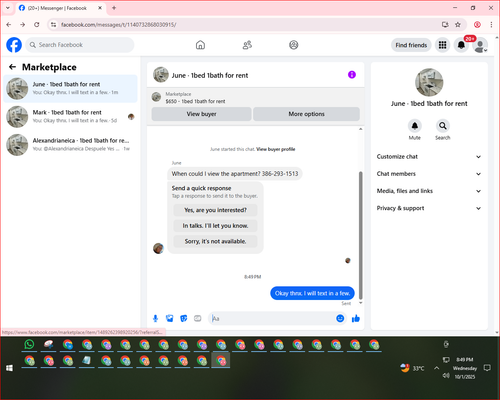500x400 pixels.
Task: Attach a photo with the image icon
Action: [x=170, y=319]
